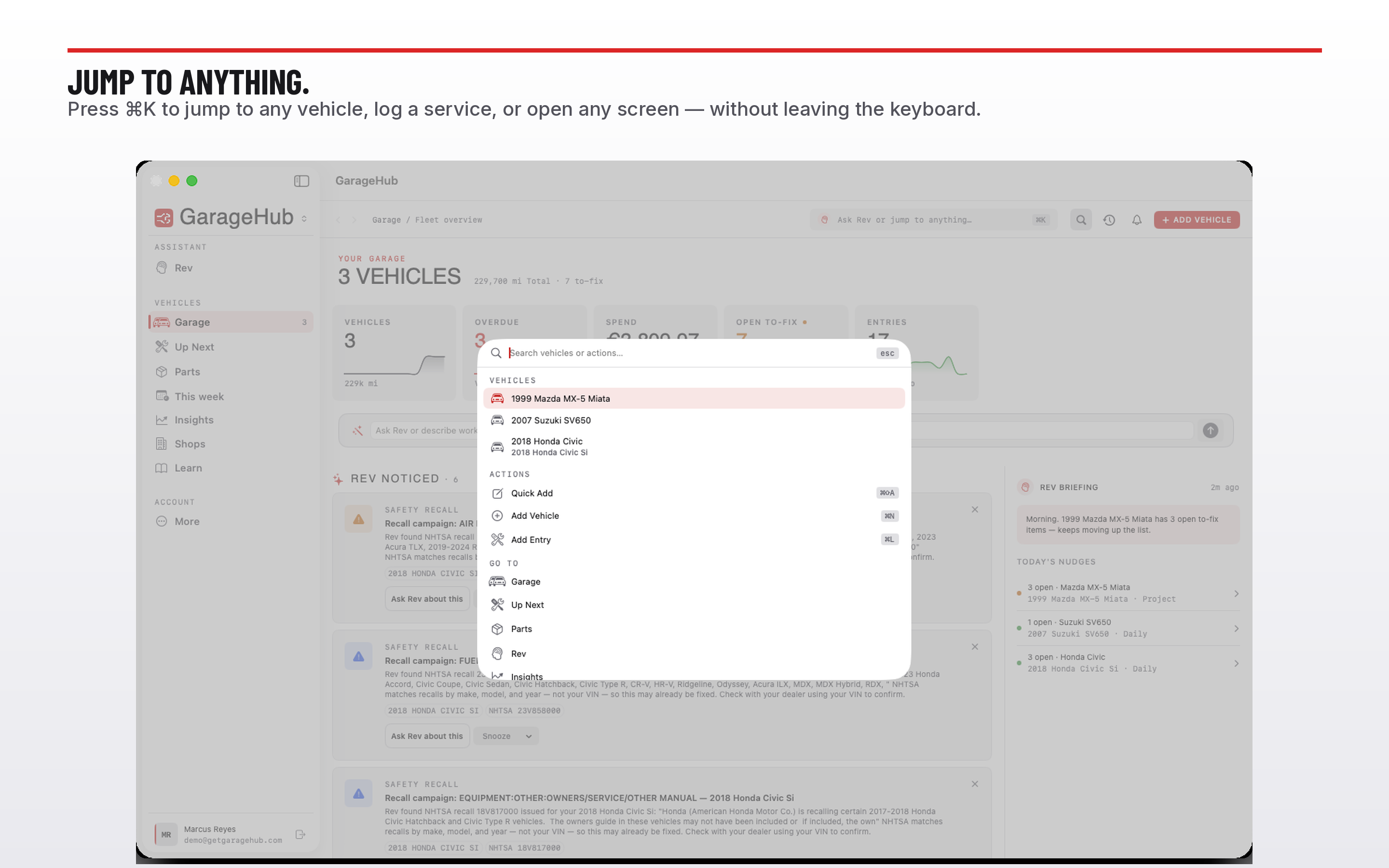Open the history clock icon
The width and height of the screenshot is (1389, 868).
1109,220
